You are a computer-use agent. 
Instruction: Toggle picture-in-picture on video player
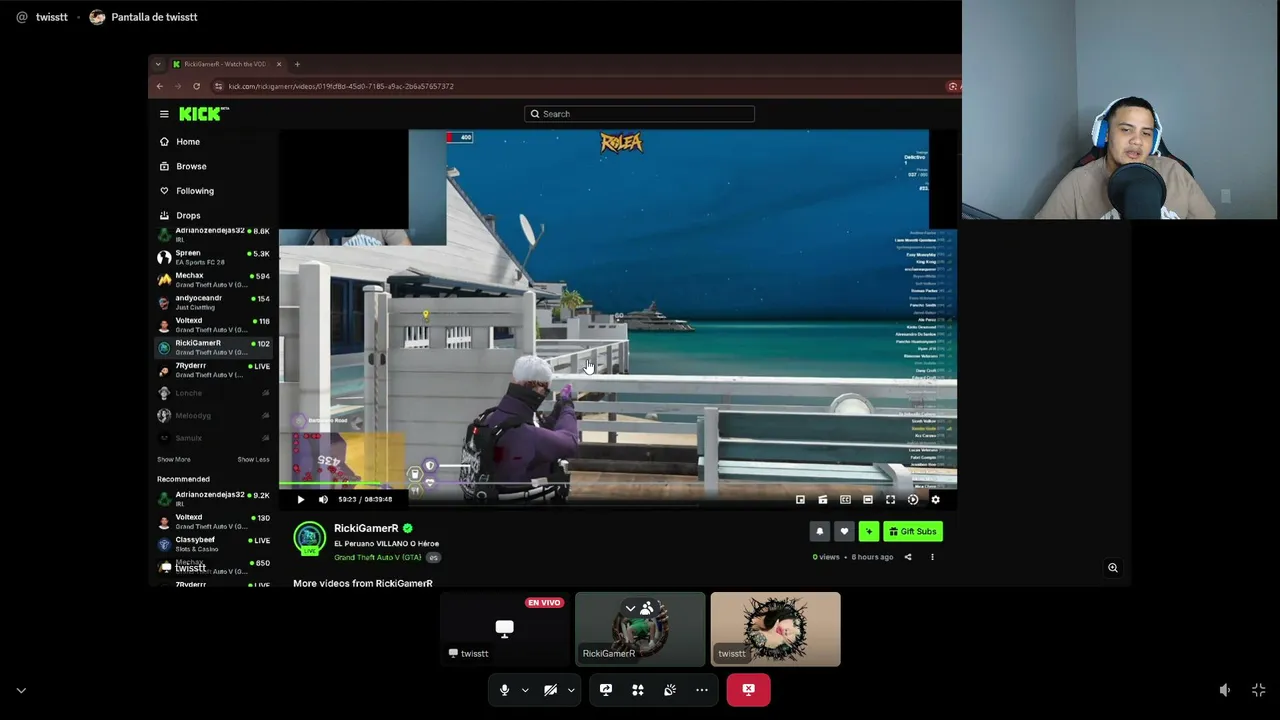coord(800,500)
